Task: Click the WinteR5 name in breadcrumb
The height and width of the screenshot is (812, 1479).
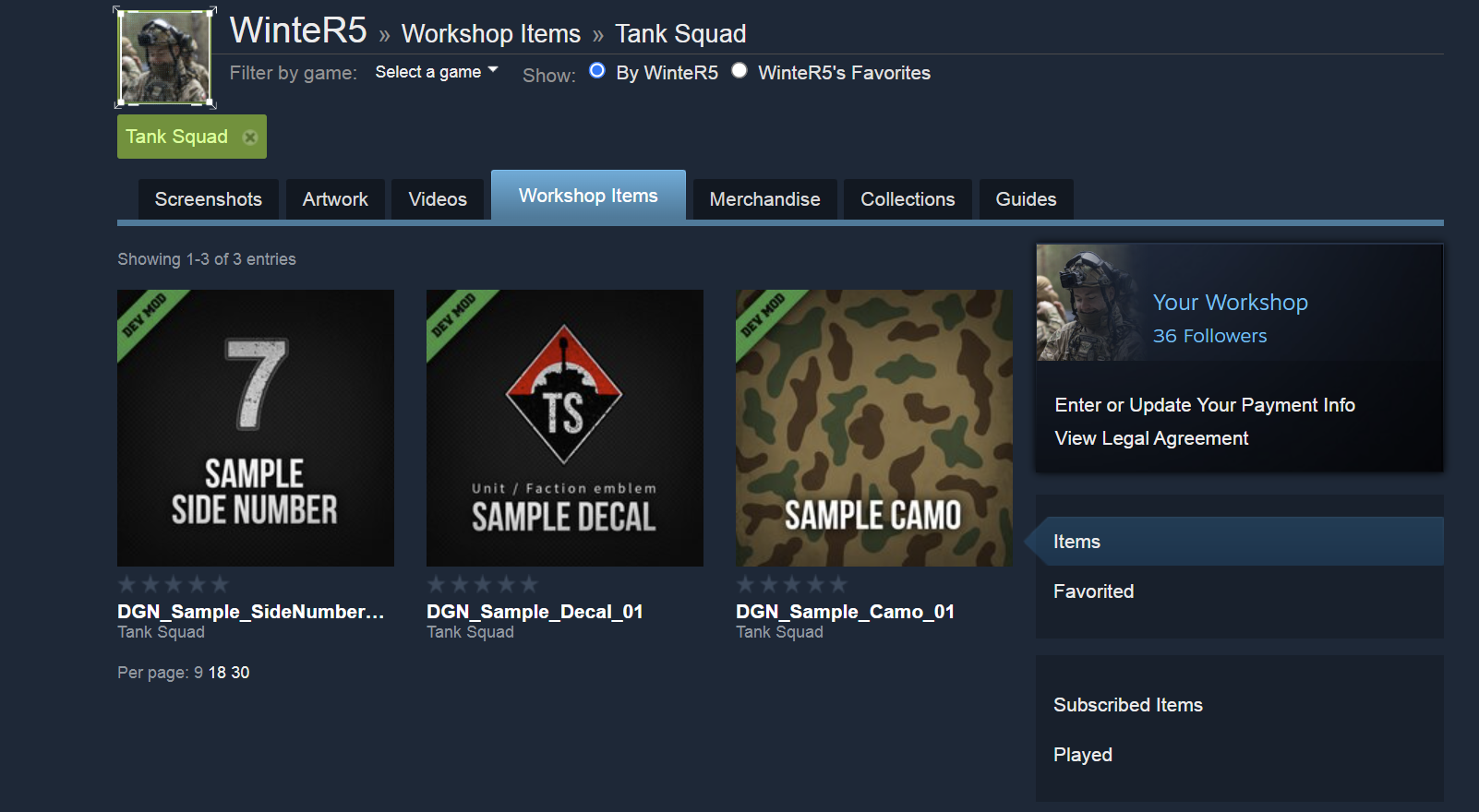Action: pyautogui.click(x=298, y=30)
